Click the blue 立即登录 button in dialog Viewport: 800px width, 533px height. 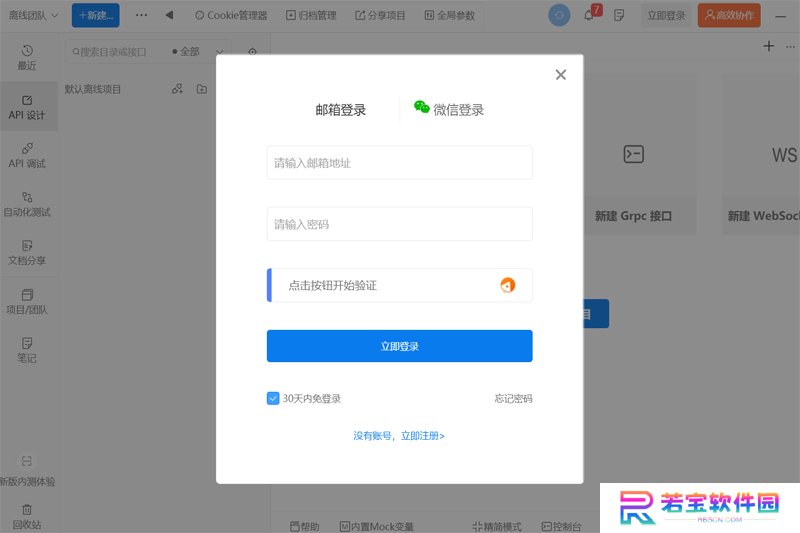pyautogui.click(x=399, y=346)
